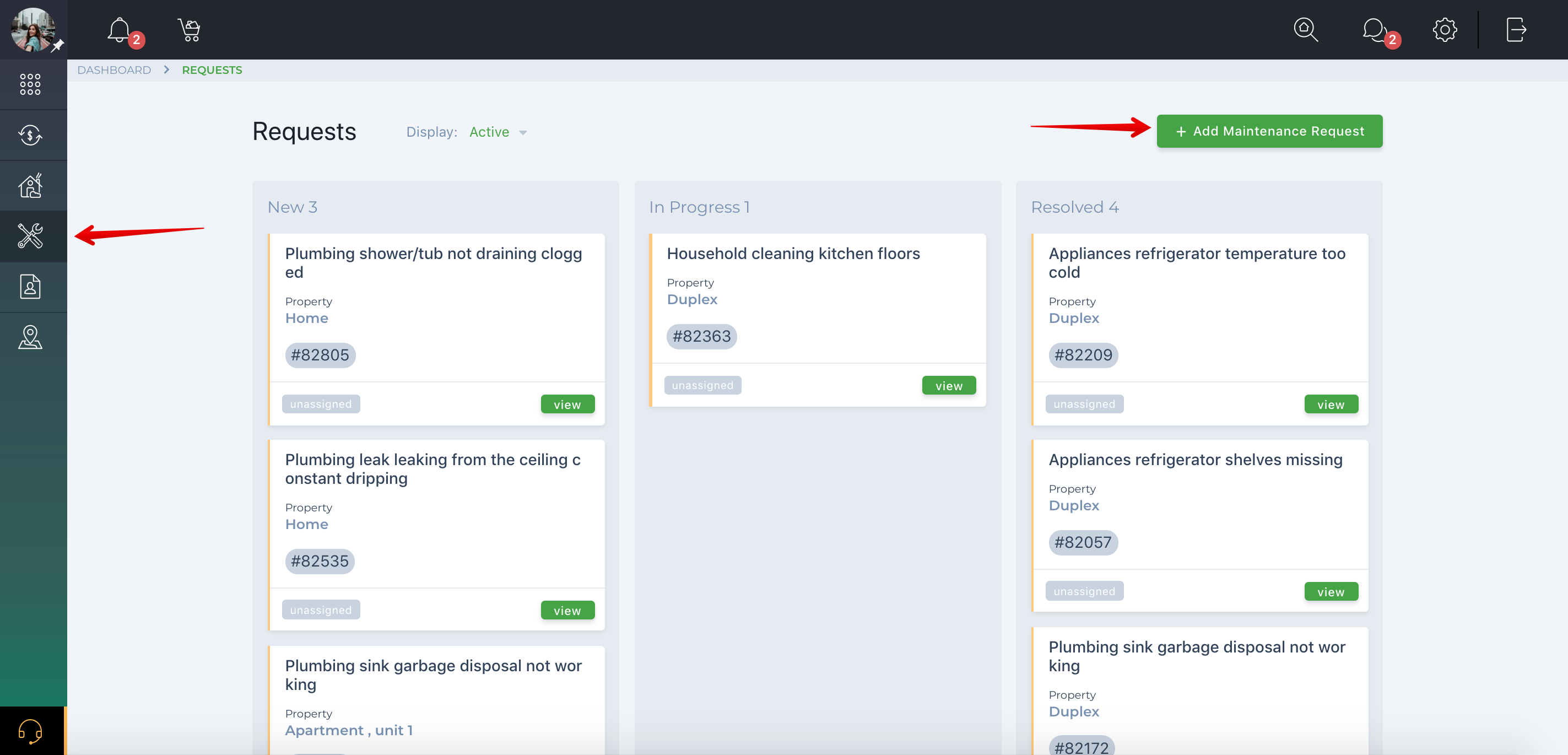Open the property search magnifier icon

pyautogui.click(x=1305, y=29)
